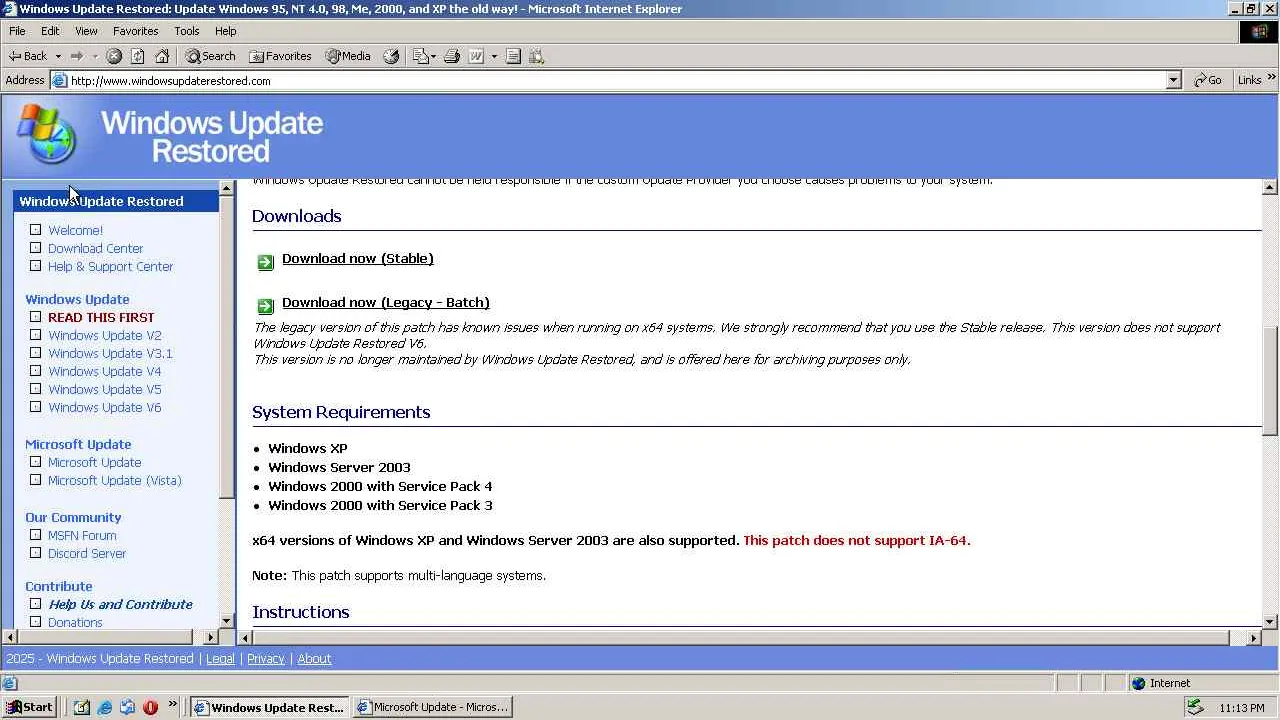Viewport: 1280px width, 720px height.
Task: Open the READ THIS FIRST sidebar link
Action: coord(101,317)
